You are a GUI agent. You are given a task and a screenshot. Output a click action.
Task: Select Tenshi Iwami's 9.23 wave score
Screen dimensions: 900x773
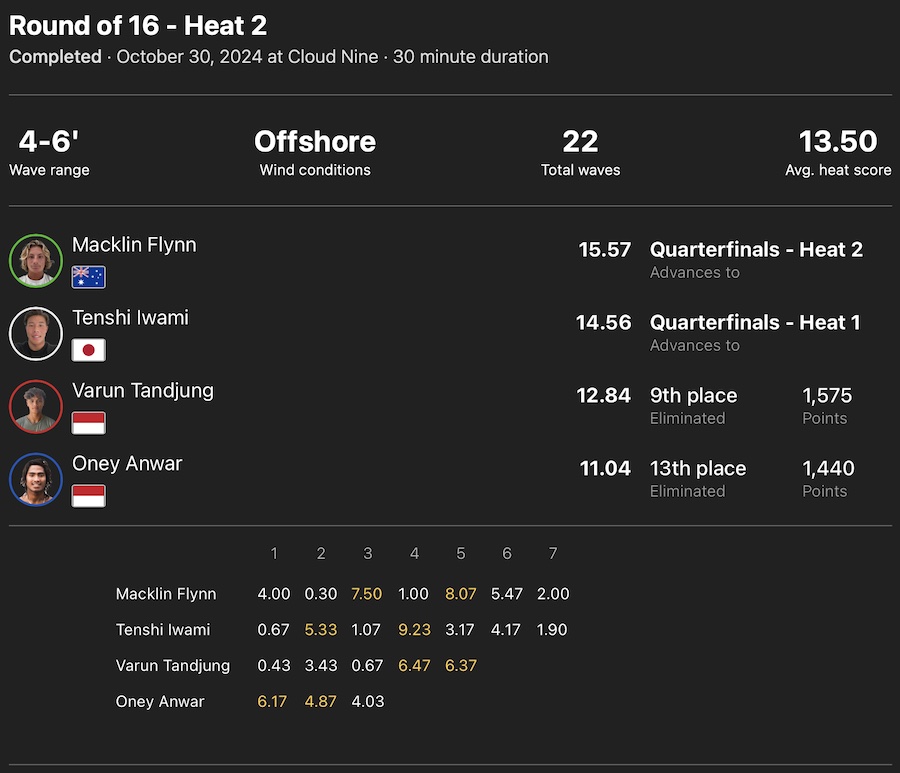click(x=414, y=630)
